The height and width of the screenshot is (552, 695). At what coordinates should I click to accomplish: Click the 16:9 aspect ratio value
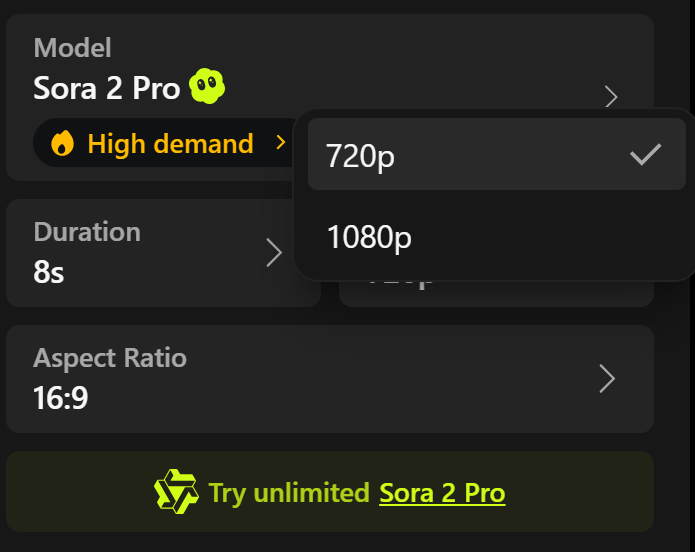pyautogui.click(x=61, y=398)
